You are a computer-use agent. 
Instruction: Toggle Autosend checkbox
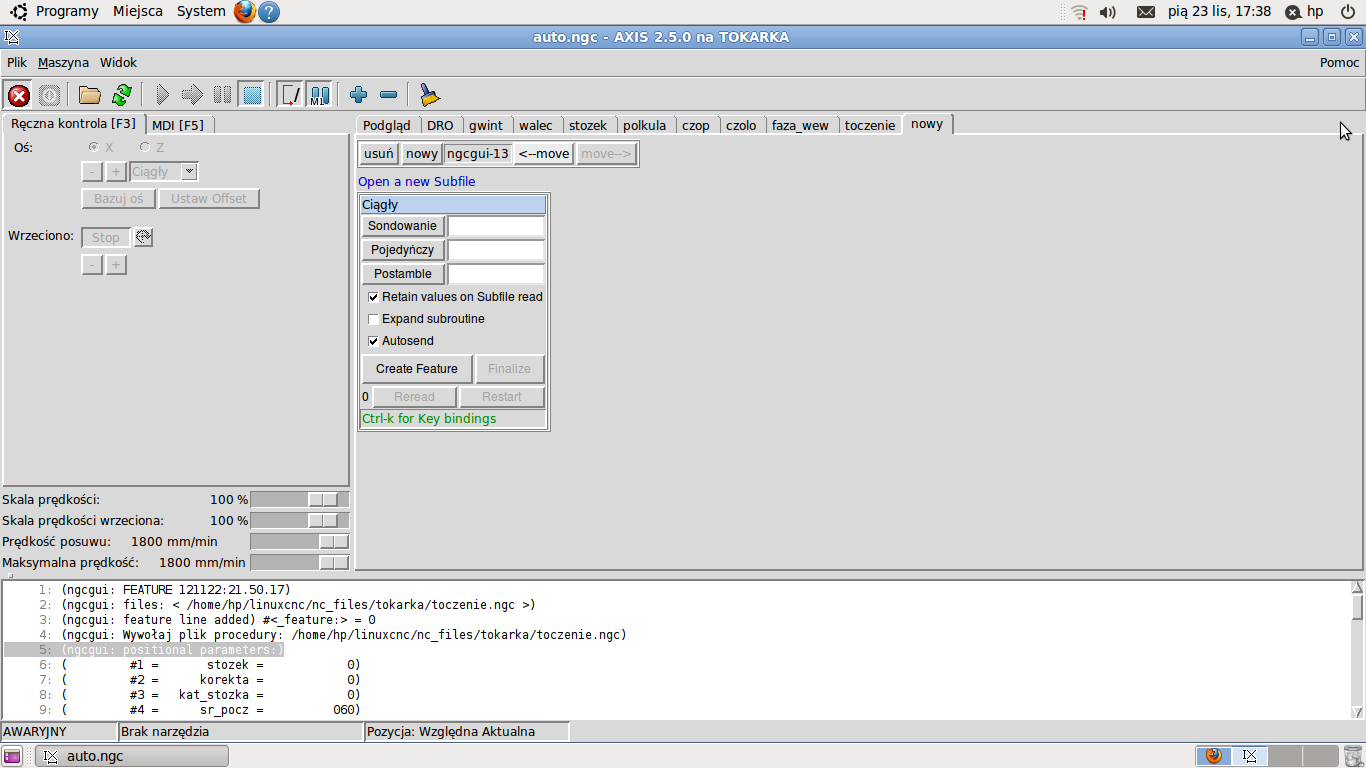click(374, 341)
